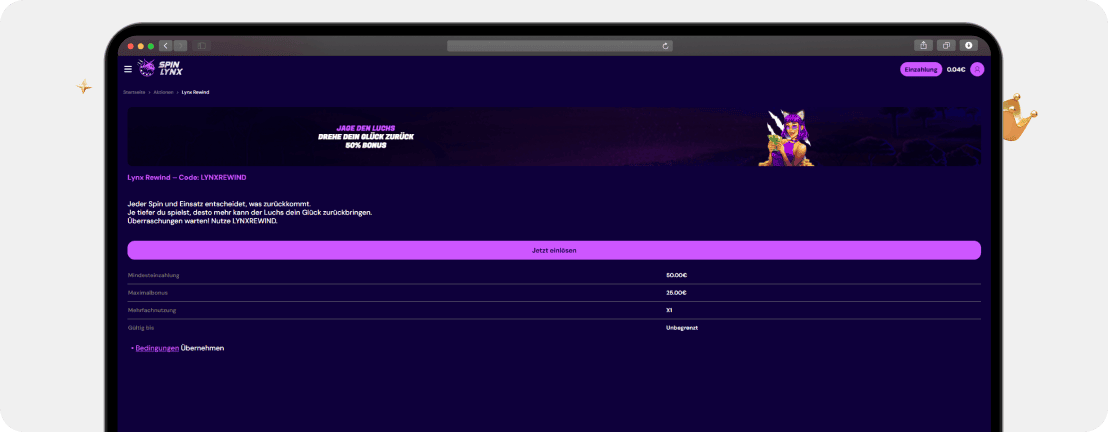Click the Übernehmen text

202,348
